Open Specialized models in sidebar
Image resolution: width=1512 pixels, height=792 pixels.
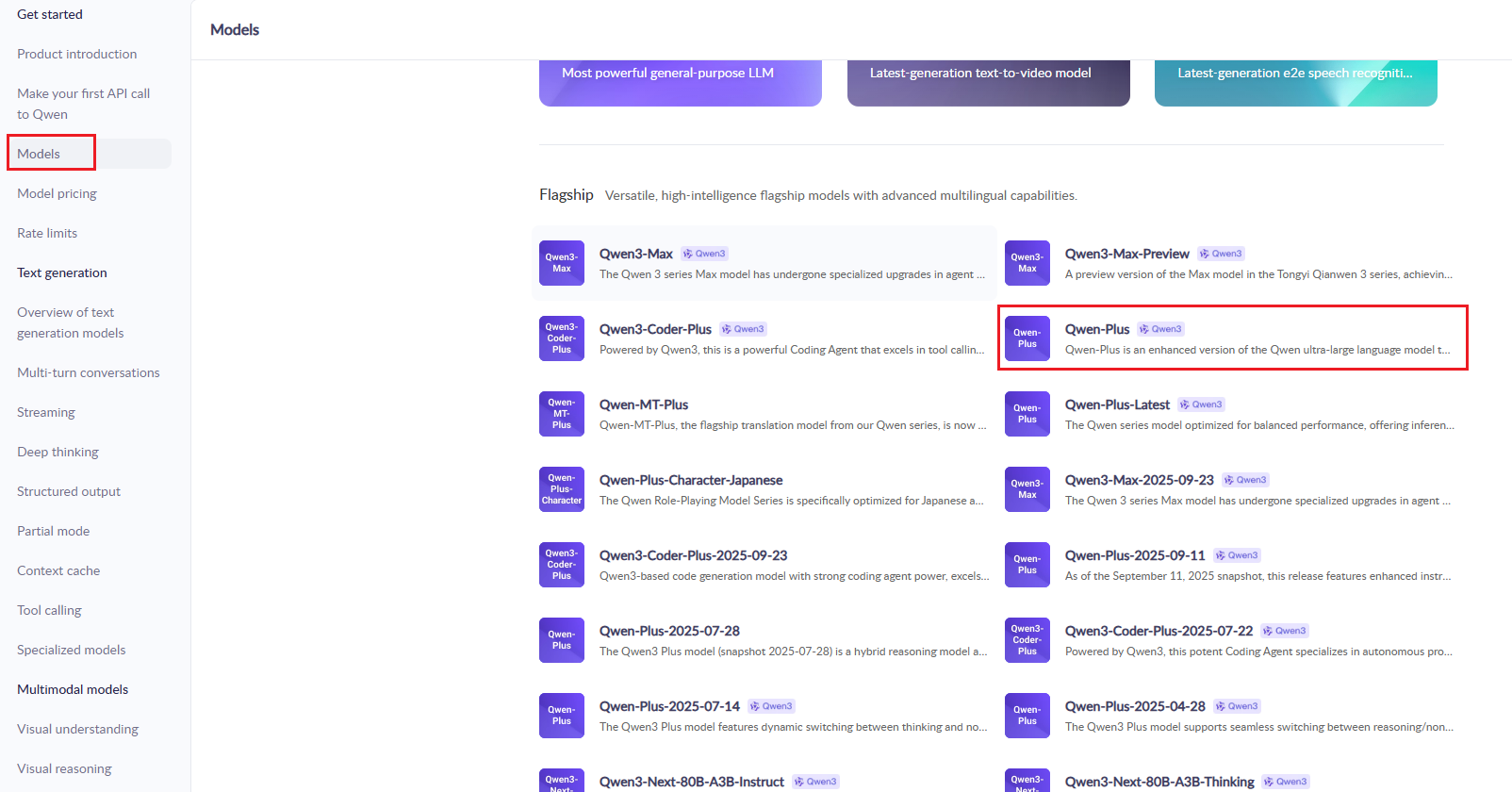(72, 650)
